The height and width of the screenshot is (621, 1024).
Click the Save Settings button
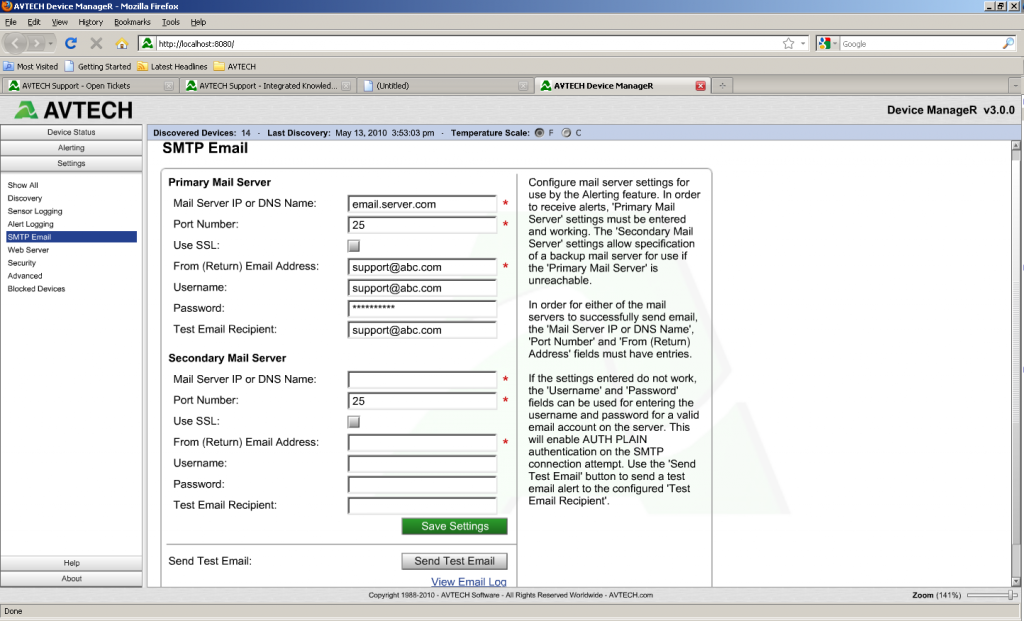(x=453, y=526)
